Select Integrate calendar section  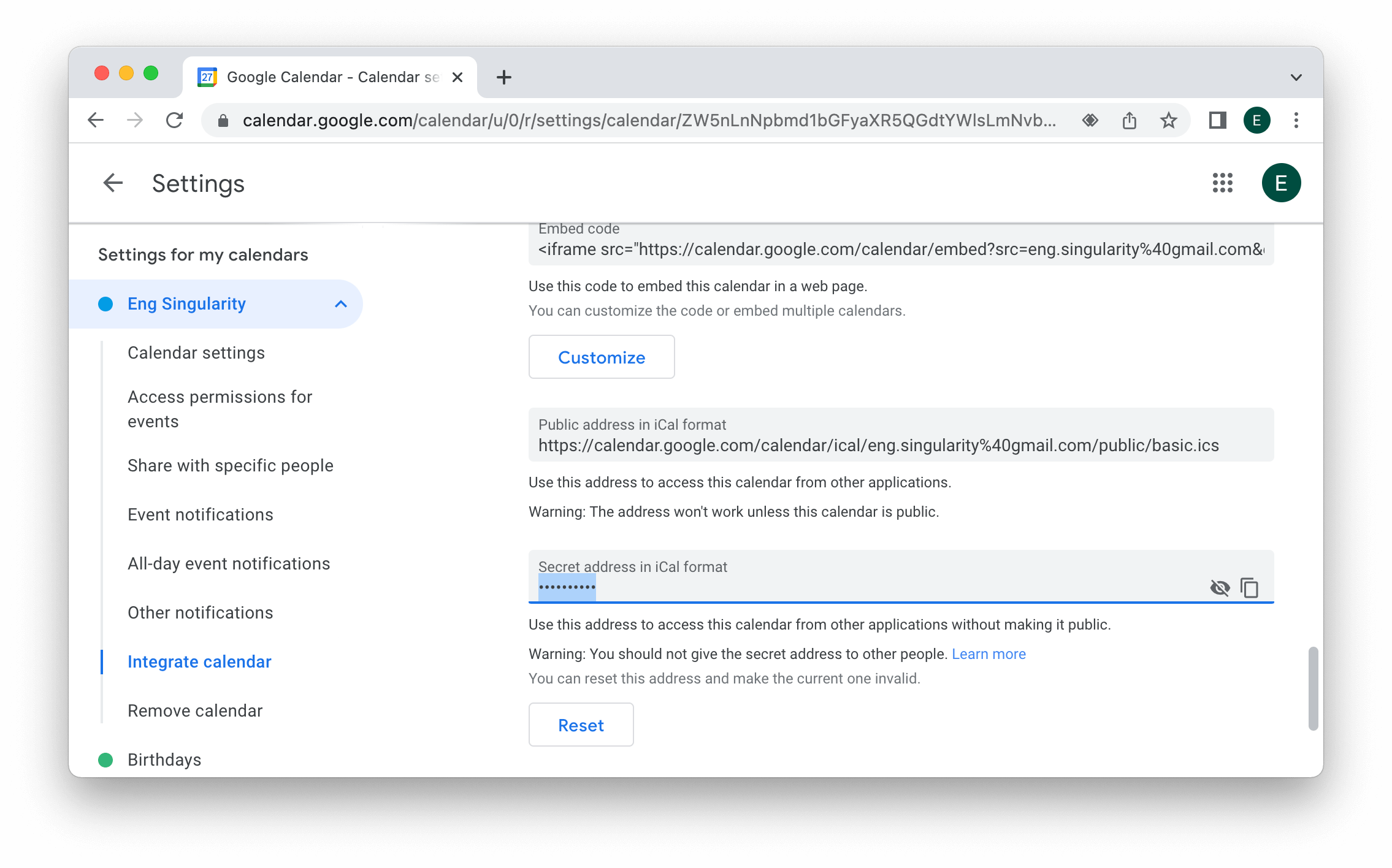point(199,662)
